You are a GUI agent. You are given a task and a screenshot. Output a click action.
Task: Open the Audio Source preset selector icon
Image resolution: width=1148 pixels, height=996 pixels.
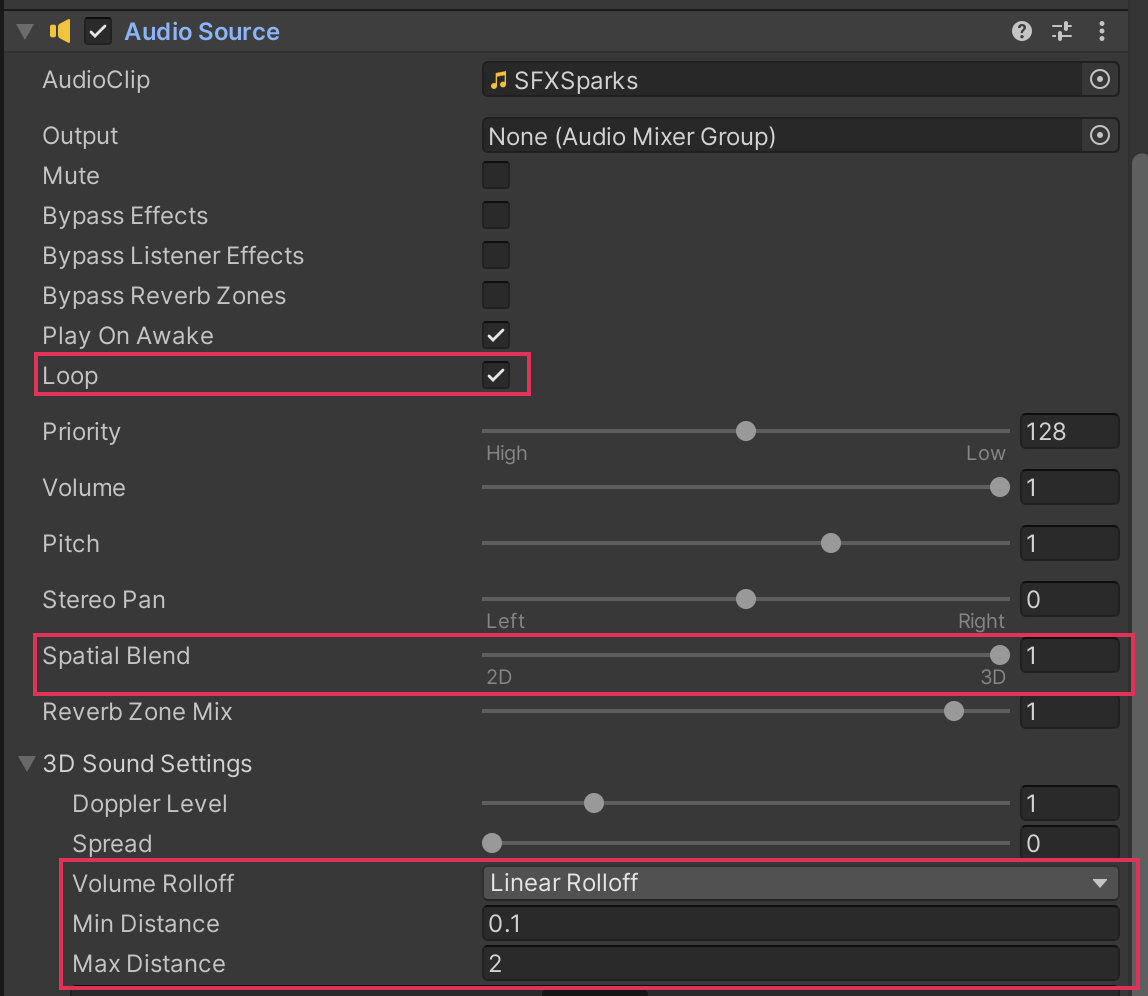(1062, 31)
